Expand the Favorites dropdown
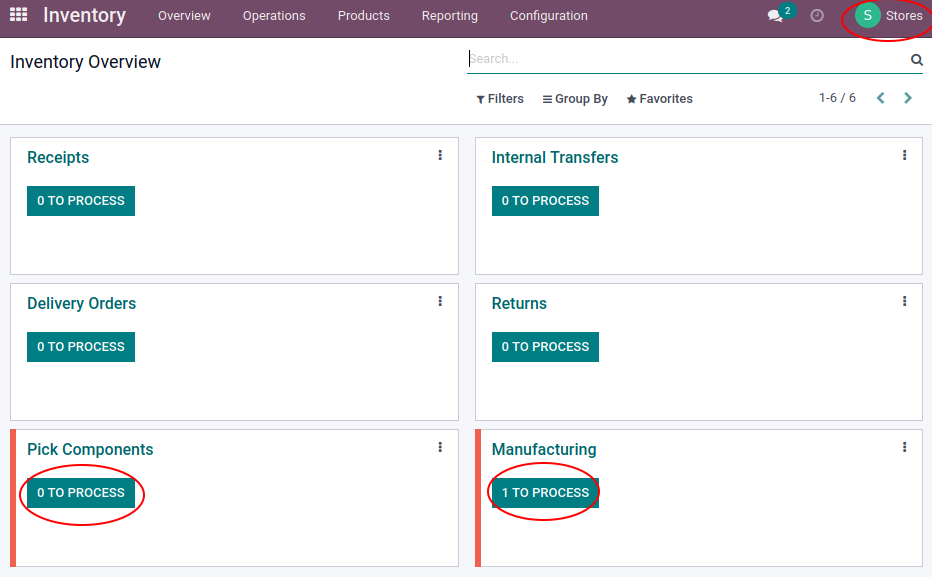Image resolution: width=932 pixels, height=577 pixels. pos(659,99)
